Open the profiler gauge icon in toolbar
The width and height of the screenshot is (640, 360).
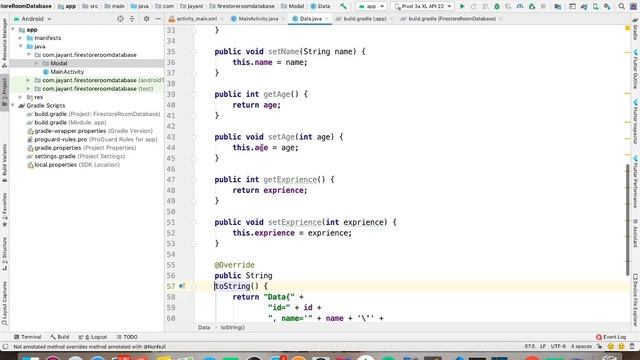tap(520, 6)
